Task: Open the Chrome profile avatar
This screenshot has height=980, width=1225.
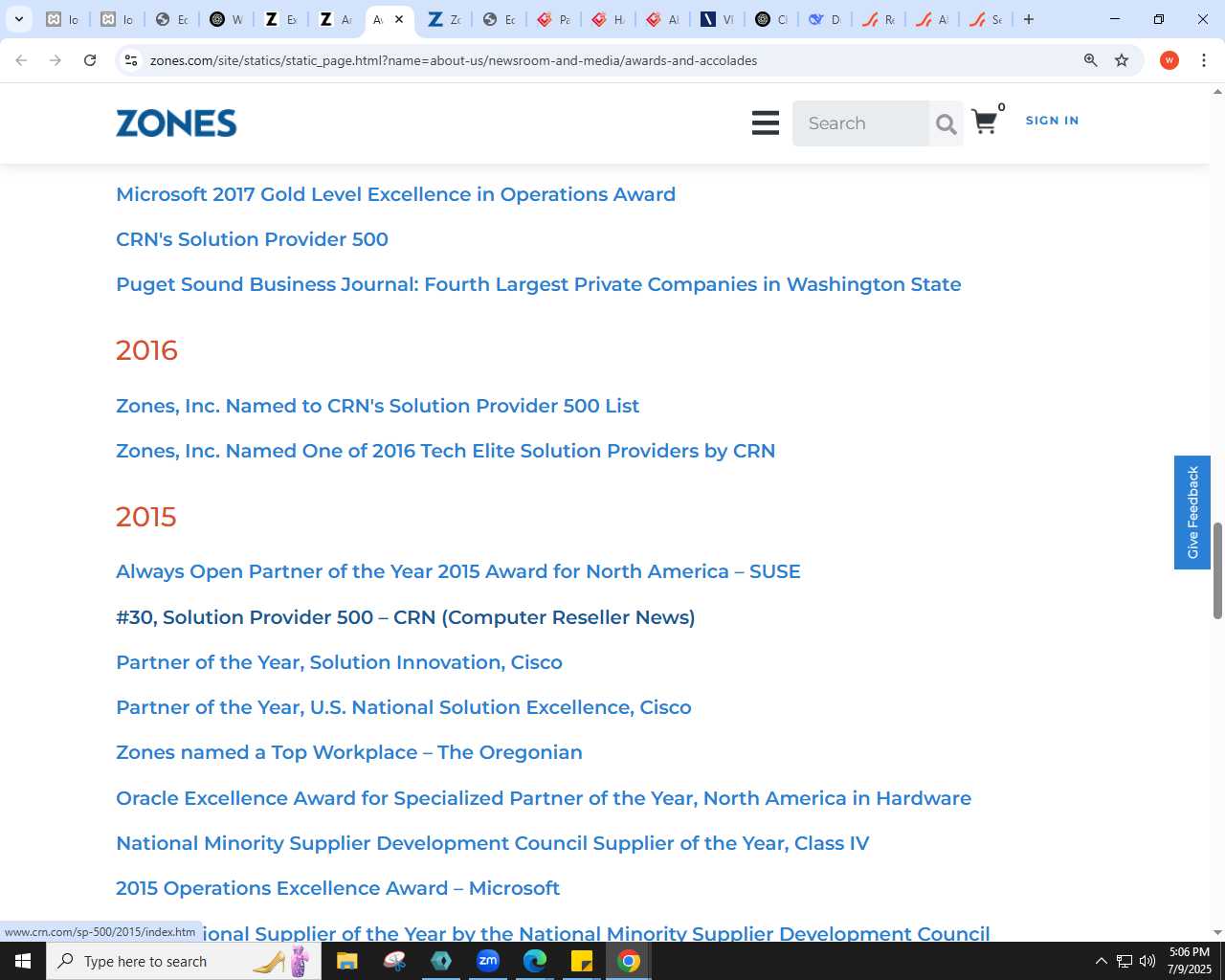Action: (1169, 60)
